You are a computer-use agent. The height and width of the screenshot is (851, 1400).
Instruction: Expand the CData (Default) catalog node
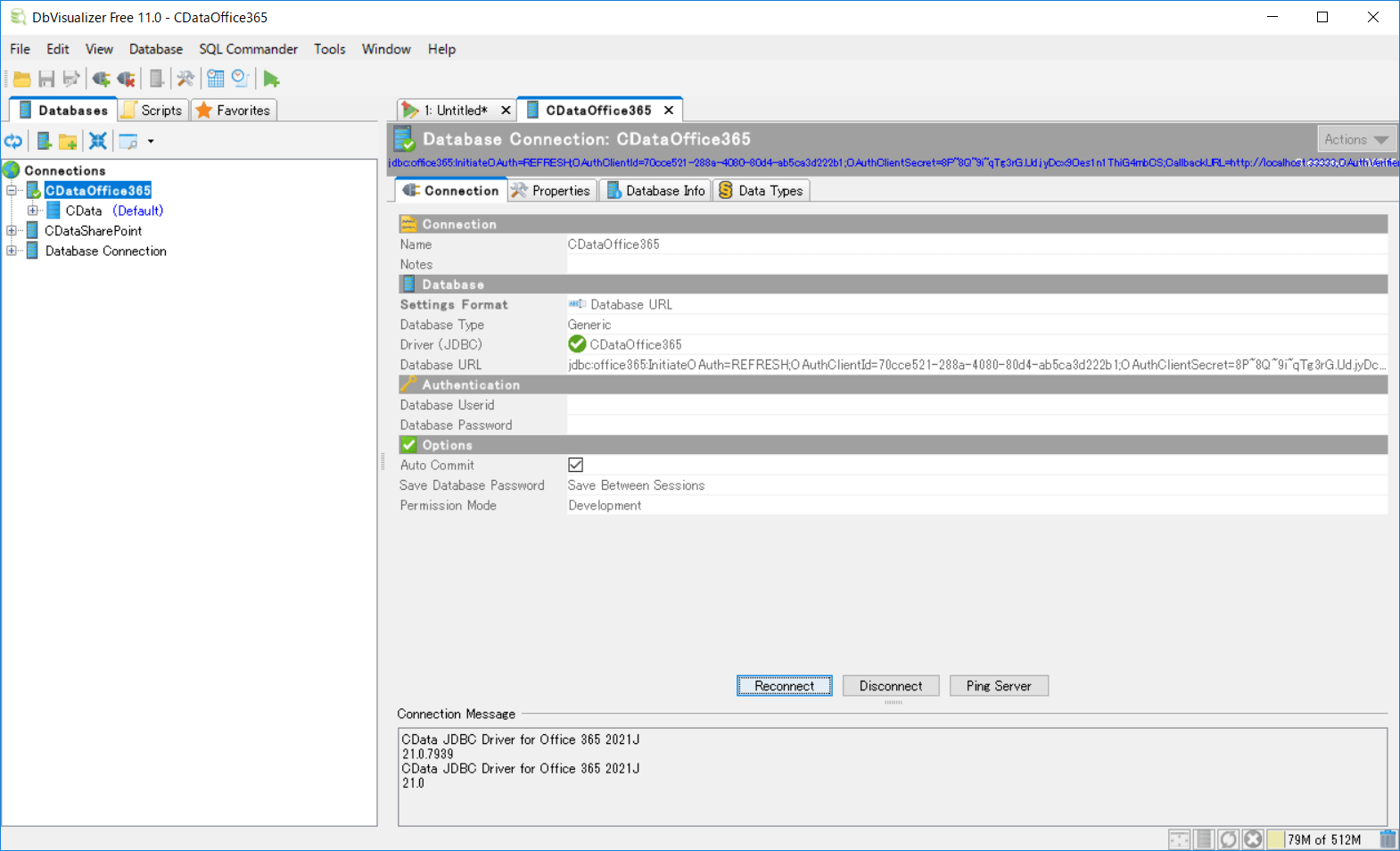32,211
